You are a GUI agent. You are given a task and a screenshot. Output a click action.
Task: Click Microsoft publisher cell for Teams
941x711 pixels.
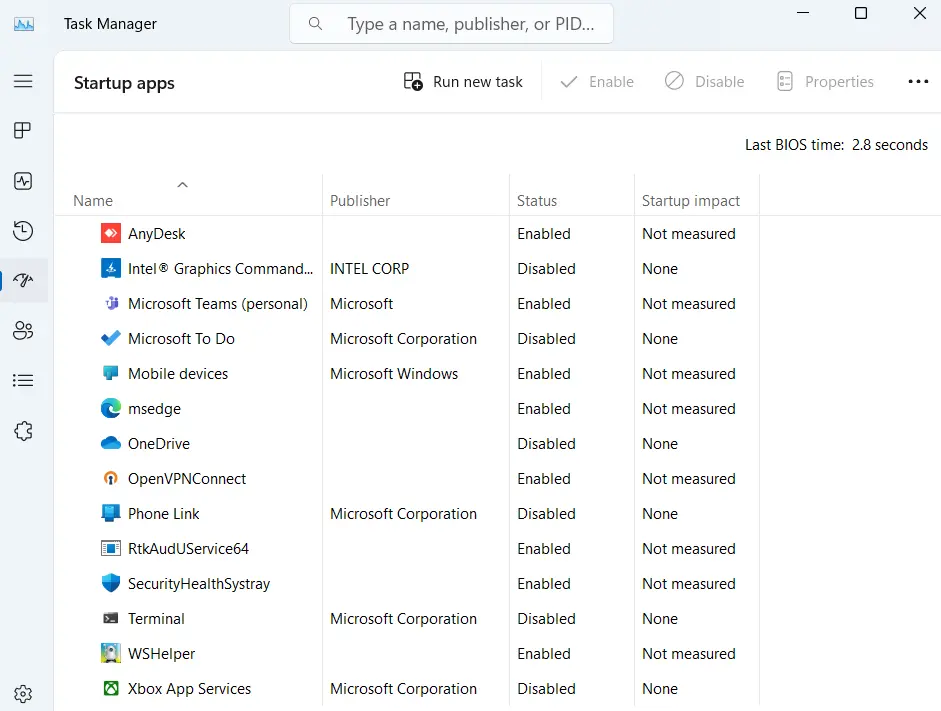(x=362, y=304)
